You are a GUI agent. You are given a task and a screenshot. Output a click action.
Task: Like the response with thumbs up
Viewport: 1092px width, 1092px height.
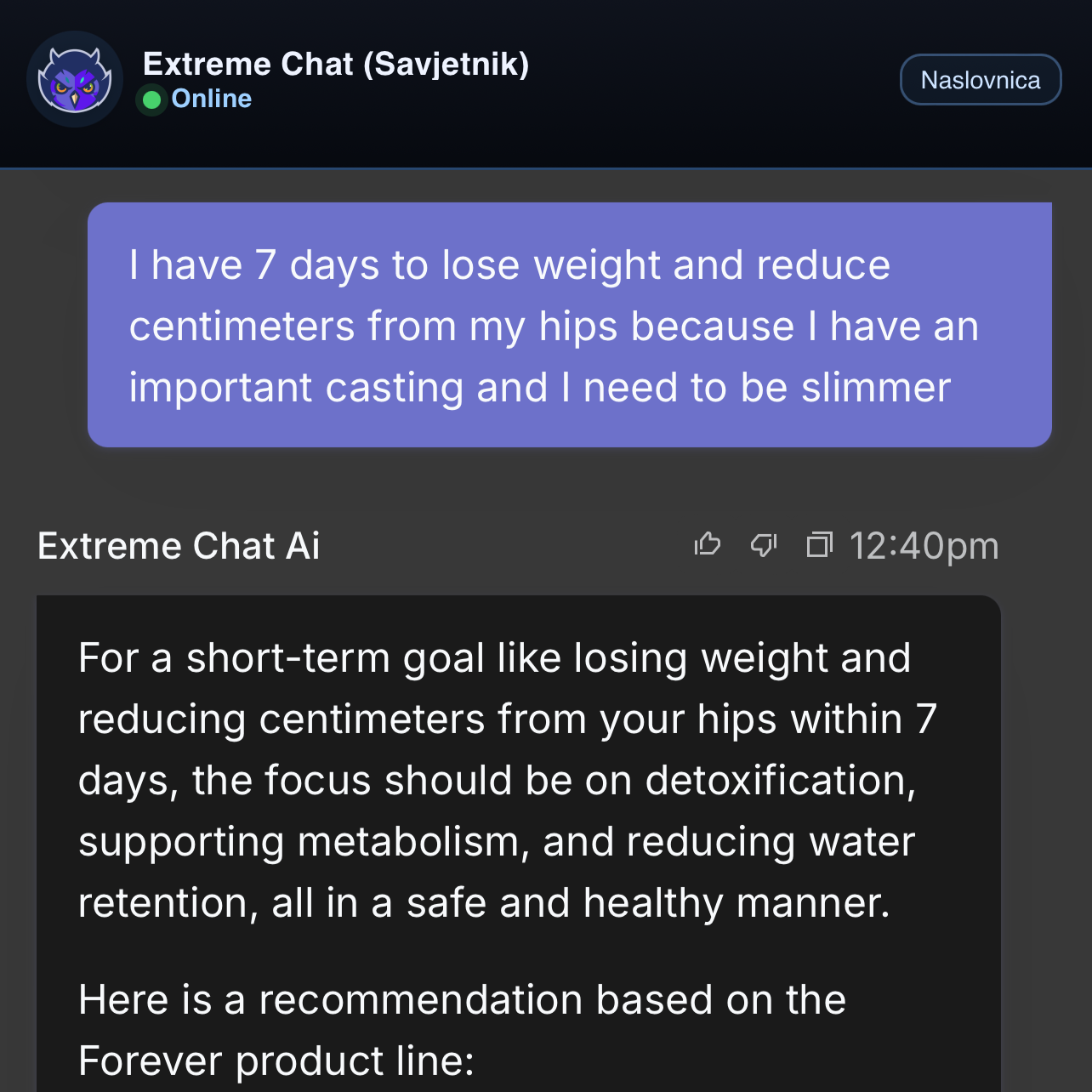click(708, 544)
